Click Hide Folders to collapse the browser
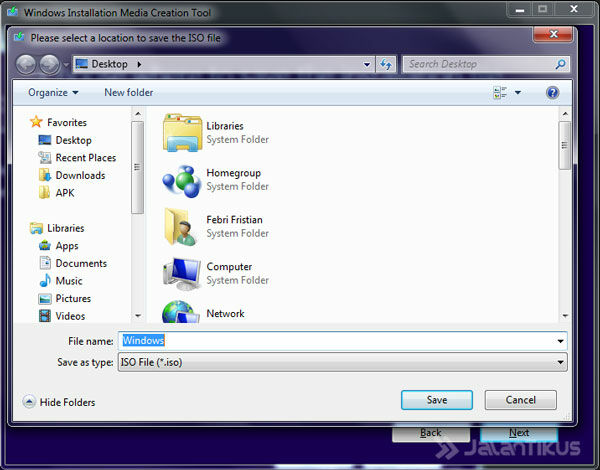Image resolution: width=600 pixels, height=470 pixels. coord(59,402)
